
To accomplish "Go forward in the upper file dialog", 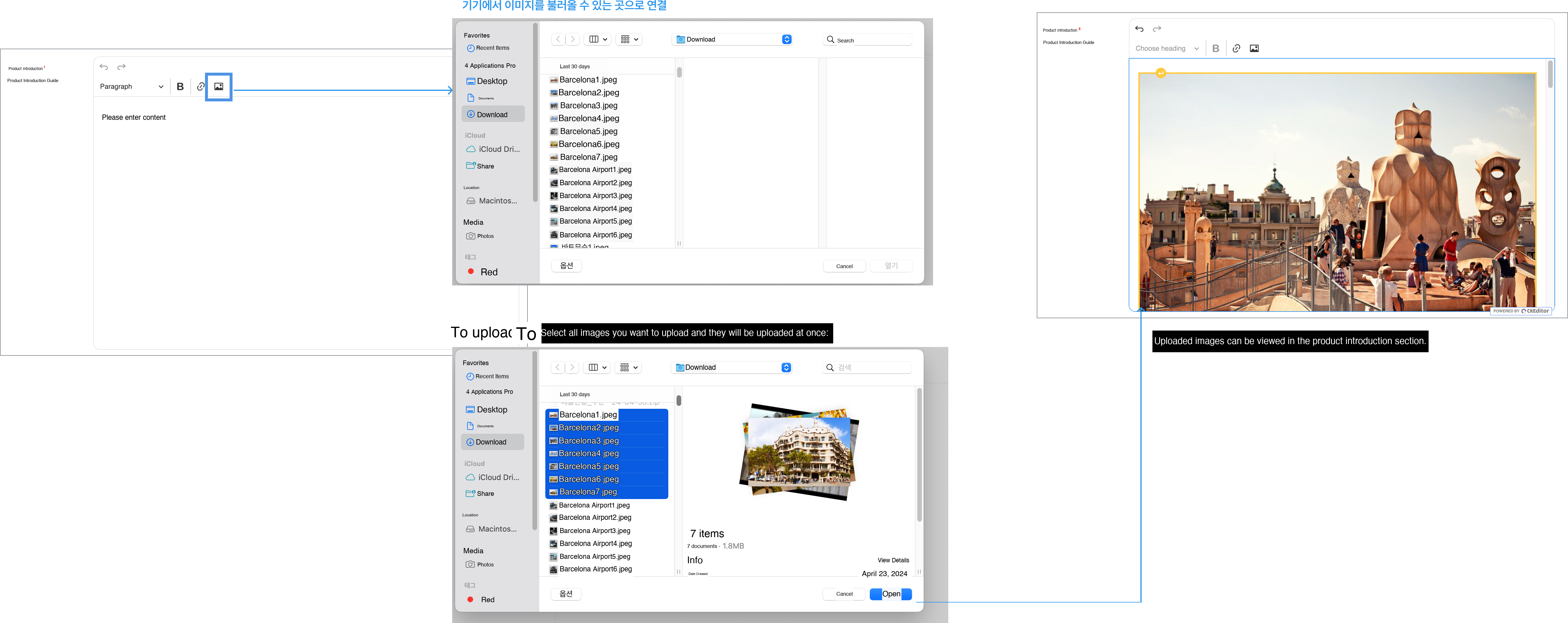I will (x=573, y=40).
